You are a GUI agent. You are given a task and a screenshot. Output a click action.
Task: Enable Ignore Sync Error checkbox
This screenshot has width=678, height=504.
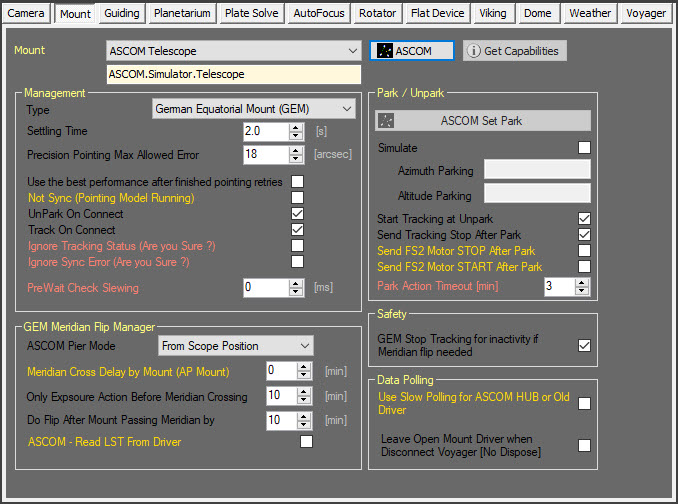click(297, 262)
